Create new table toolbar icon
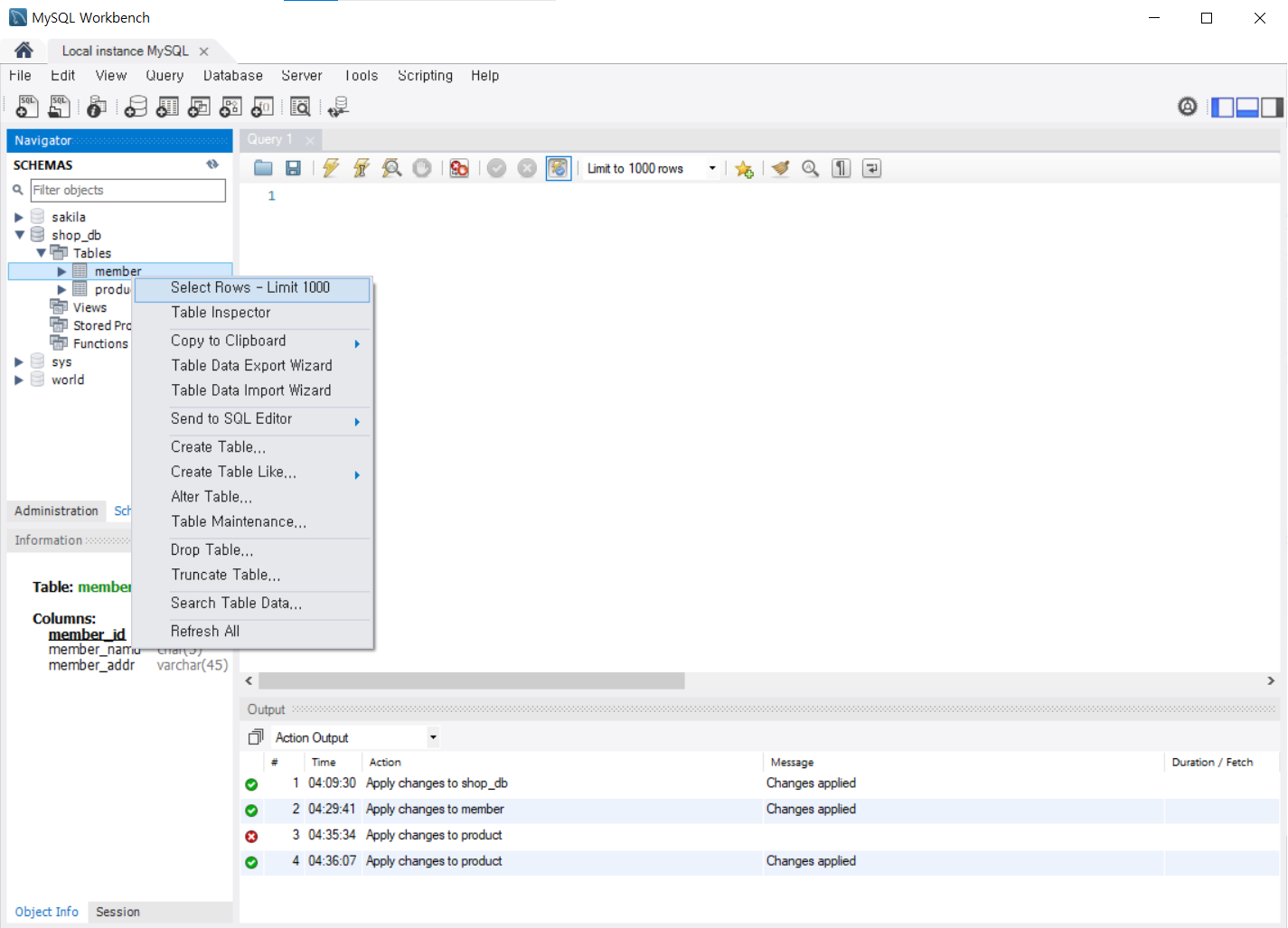This screenshot has height=928, width=1288. point(167,107)
